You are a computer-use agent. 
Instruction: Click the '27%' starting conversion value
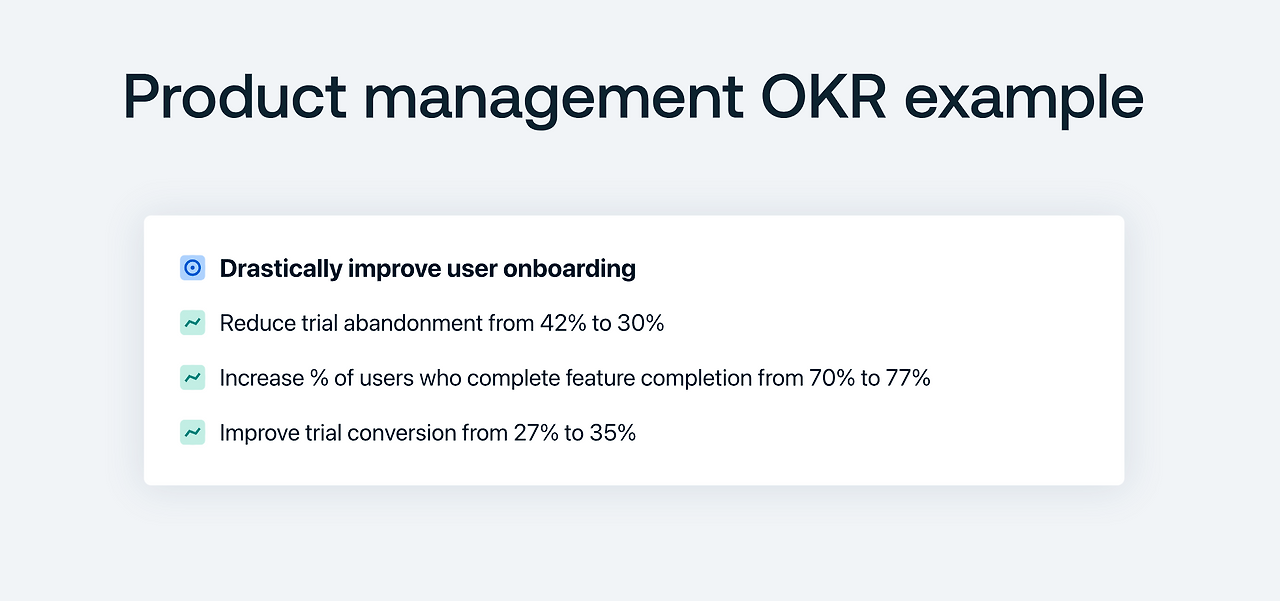[x=532, y=434]
